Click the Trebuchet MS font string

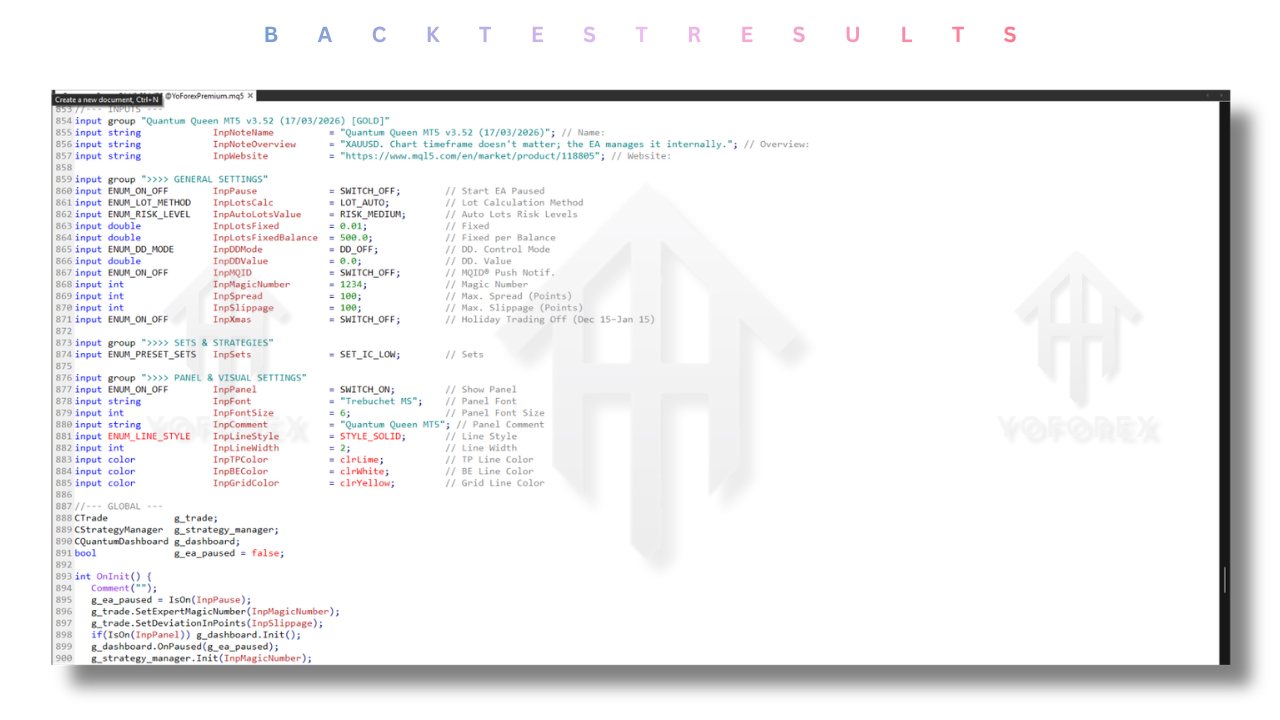point(378,401)
